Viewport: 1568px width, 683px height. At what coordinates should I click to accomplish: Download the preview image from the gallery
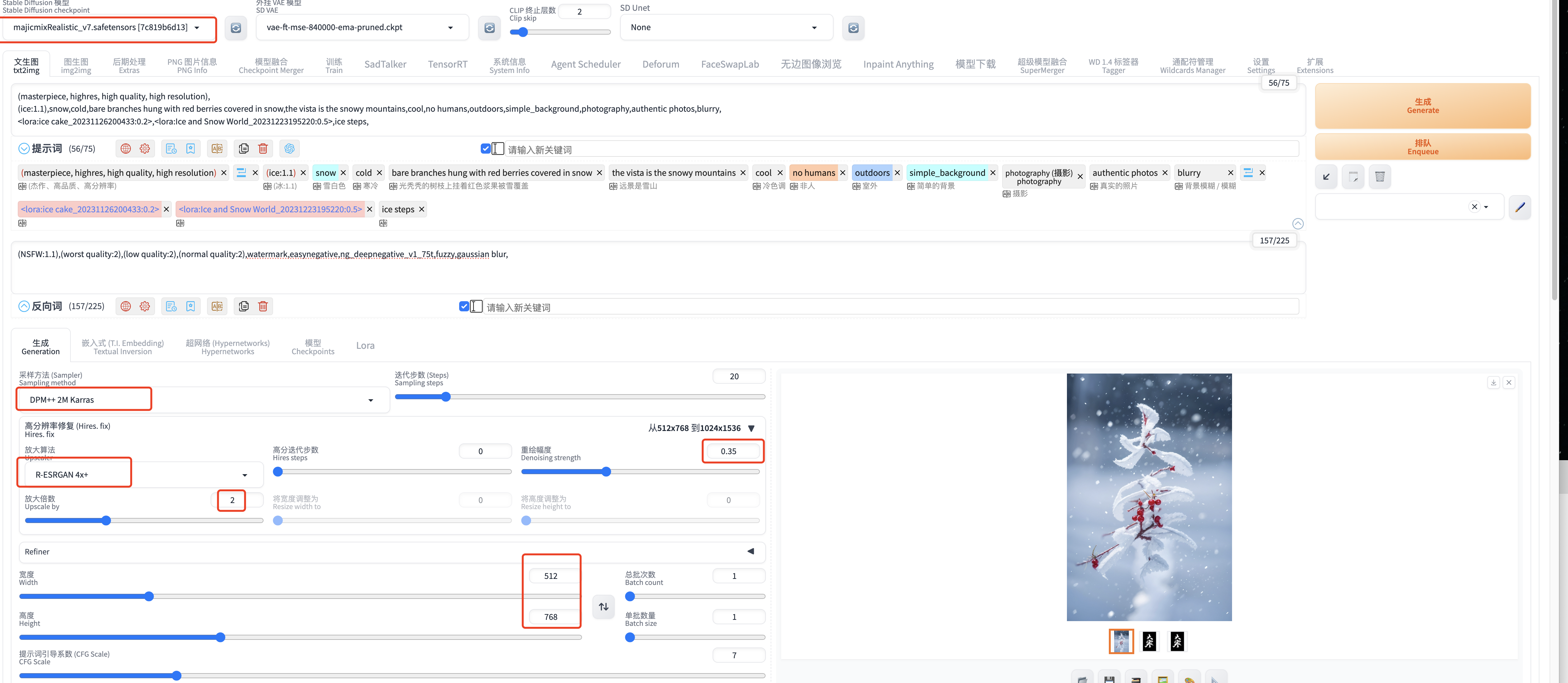[x=1493, y=382]
